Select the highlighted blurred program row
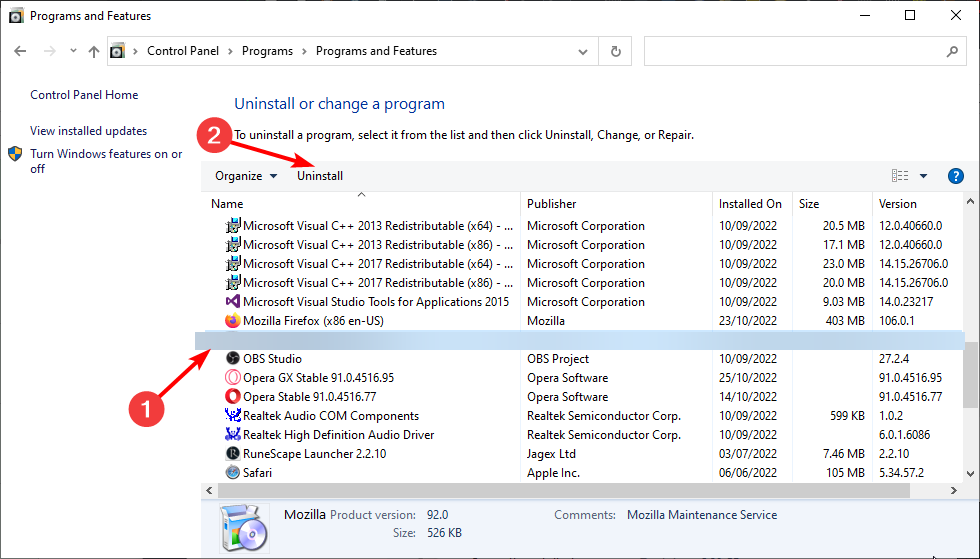 click(x=579, y=340)
